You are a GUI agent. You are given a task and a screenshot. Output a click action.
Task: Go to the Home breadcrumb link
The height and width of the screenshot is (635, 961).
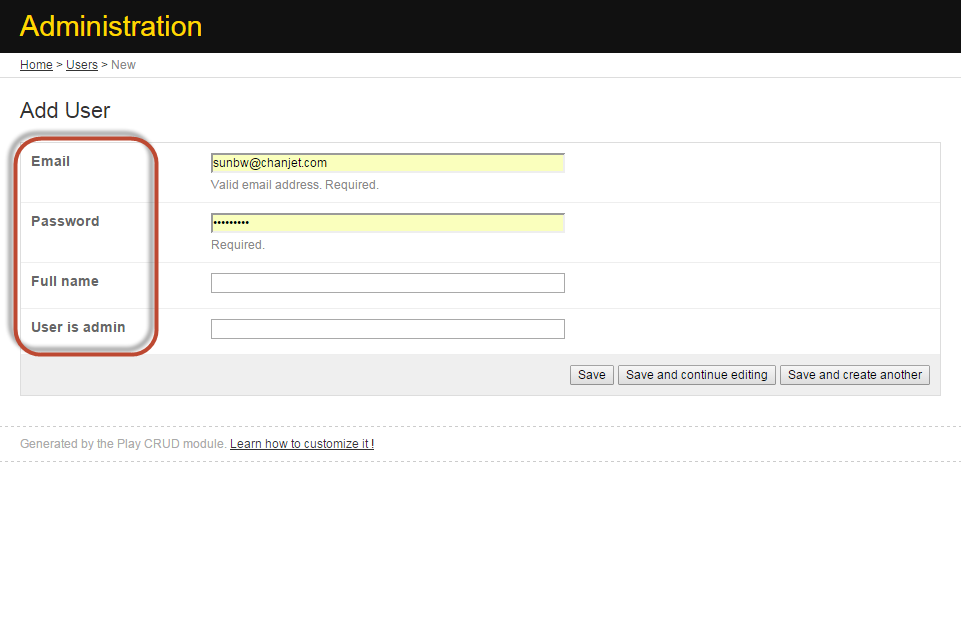(36, 65)
